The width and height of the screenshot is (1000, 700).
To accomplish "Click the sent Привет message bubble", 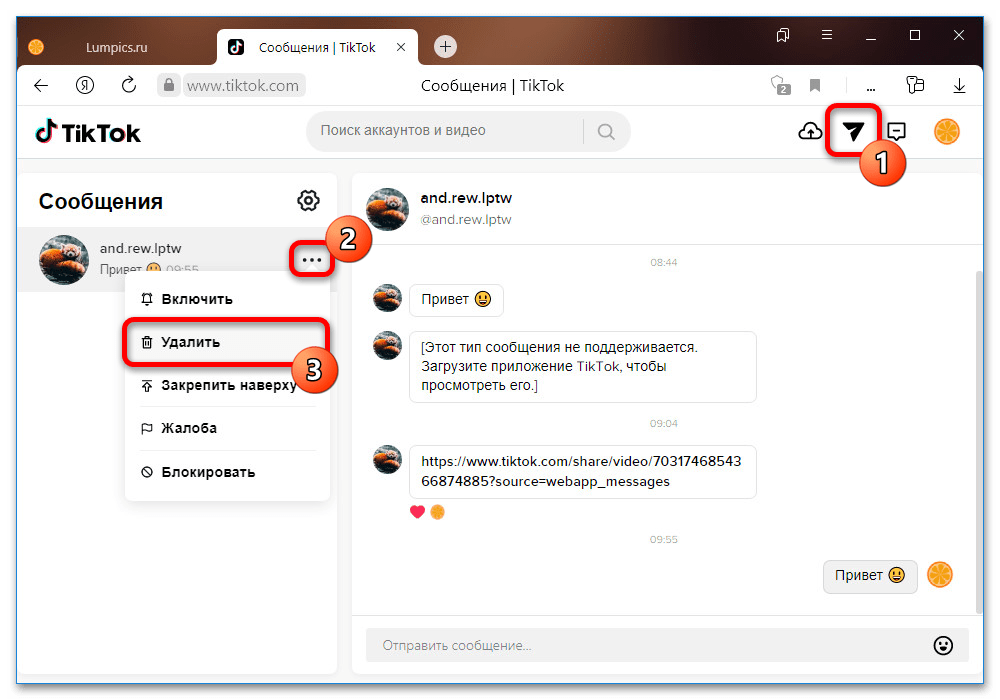I will tap(870, 576).
